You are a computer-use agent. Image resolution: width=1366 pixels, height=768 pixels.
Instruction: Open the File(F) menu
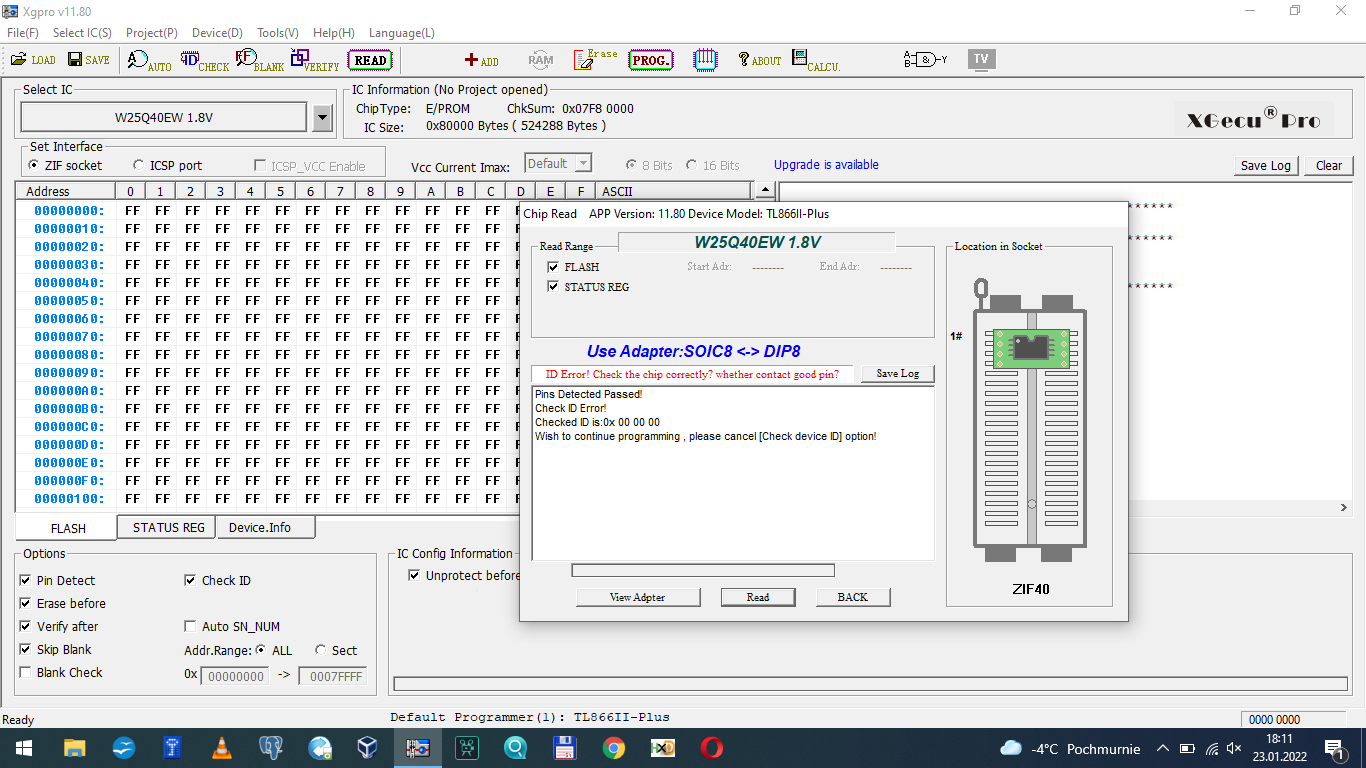[23, 33]
